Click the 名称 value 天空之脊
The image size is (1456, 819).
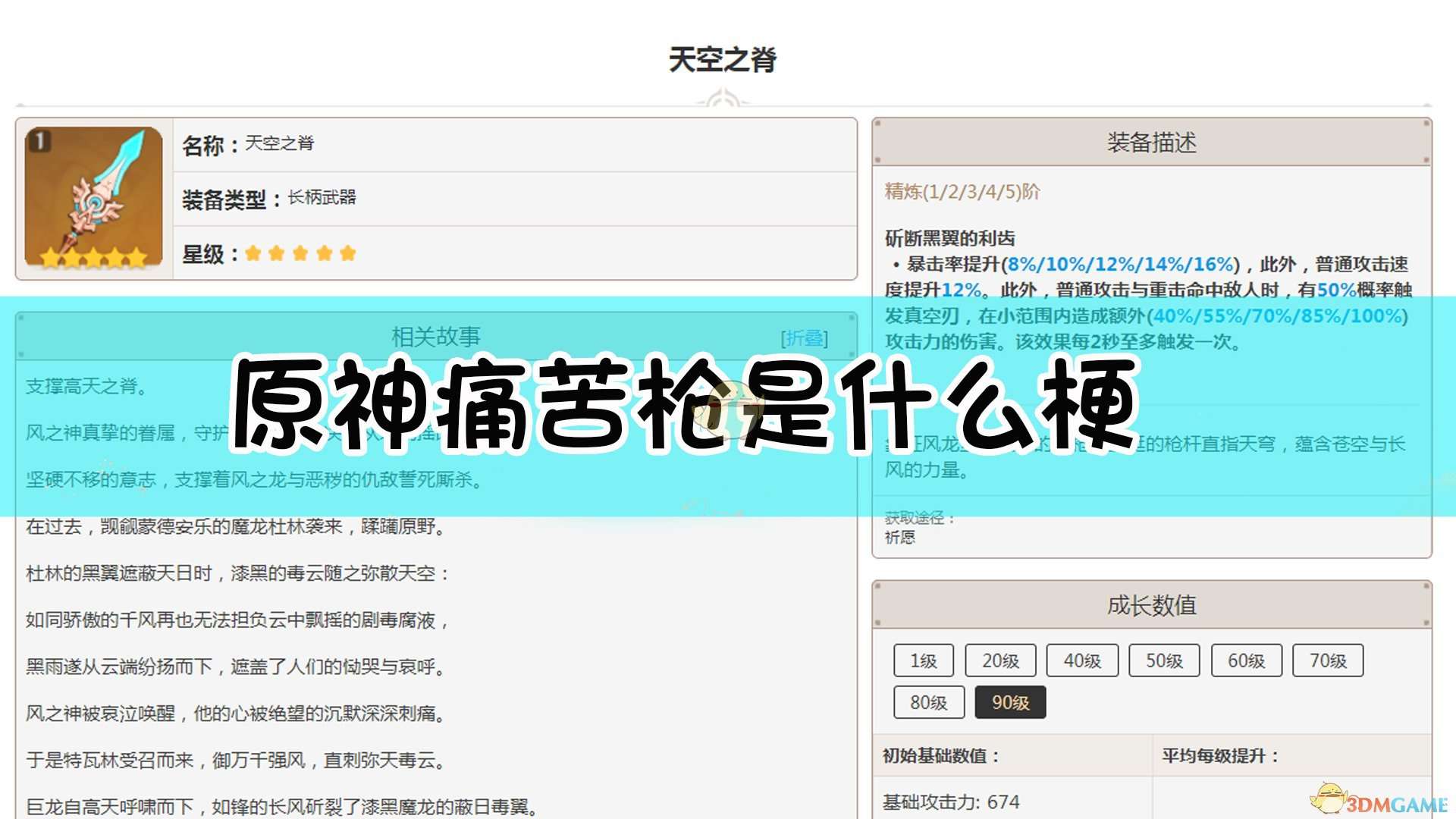coord(279,143)
